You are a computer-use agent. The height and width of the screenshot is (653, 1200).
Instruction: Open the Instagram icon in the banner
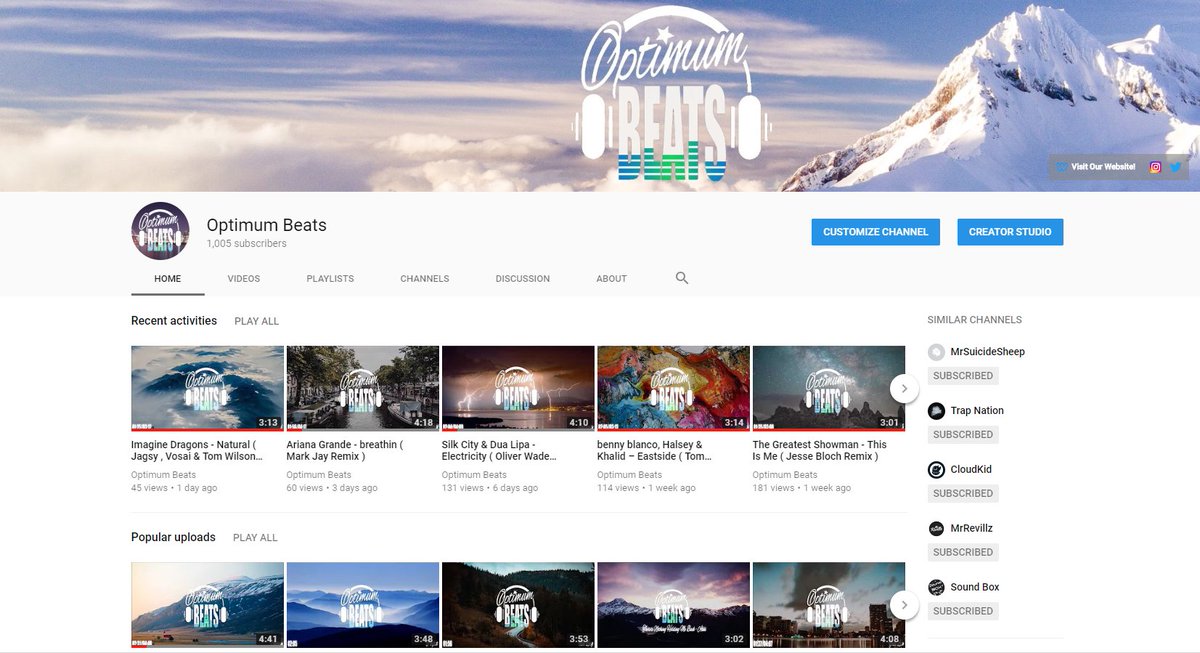(1155, 167)
